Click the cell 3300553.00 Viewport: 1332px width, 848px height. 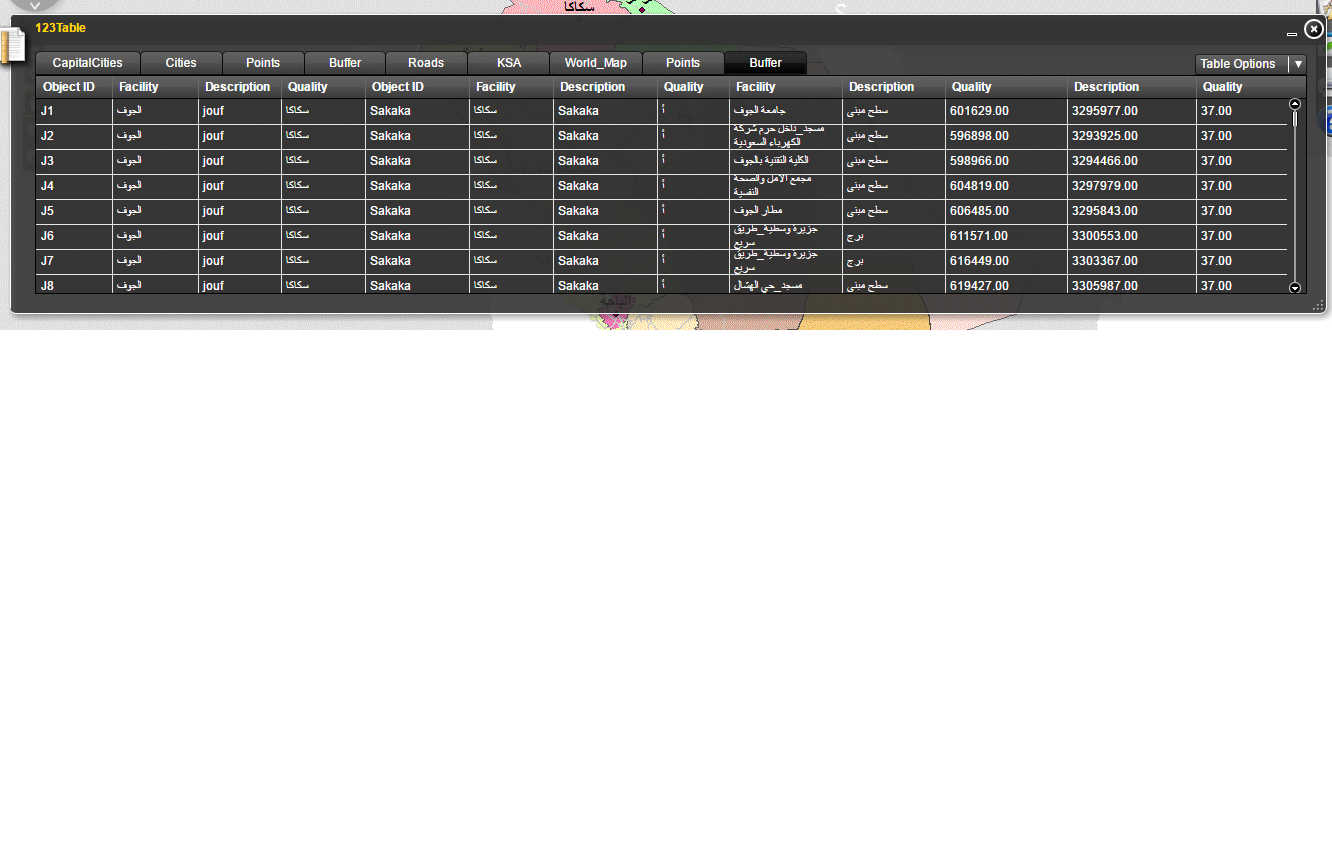(x=1132, y=236)
